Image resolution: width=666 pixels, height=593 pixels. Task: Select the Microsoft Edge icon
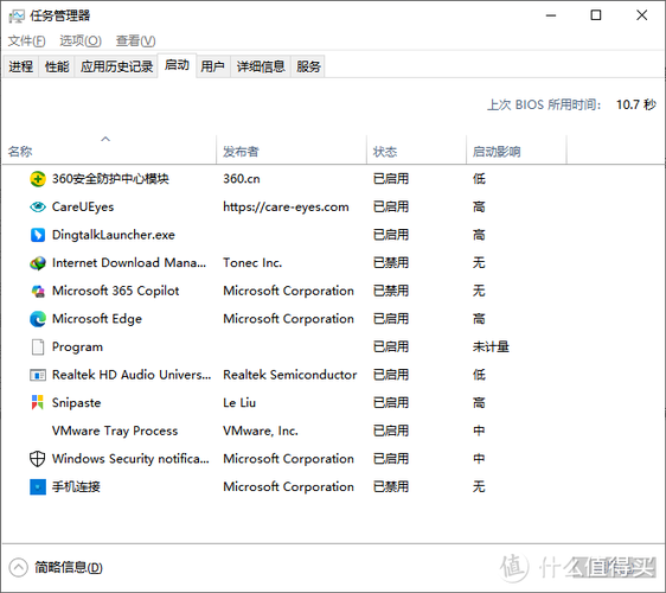click(x=38, y=319)
